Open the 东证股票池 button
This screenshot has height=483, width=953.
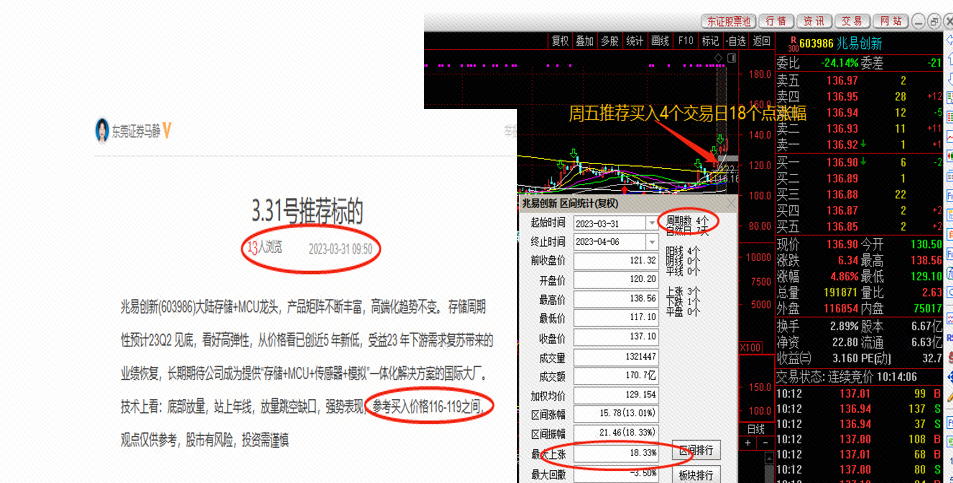coord(729,21)
